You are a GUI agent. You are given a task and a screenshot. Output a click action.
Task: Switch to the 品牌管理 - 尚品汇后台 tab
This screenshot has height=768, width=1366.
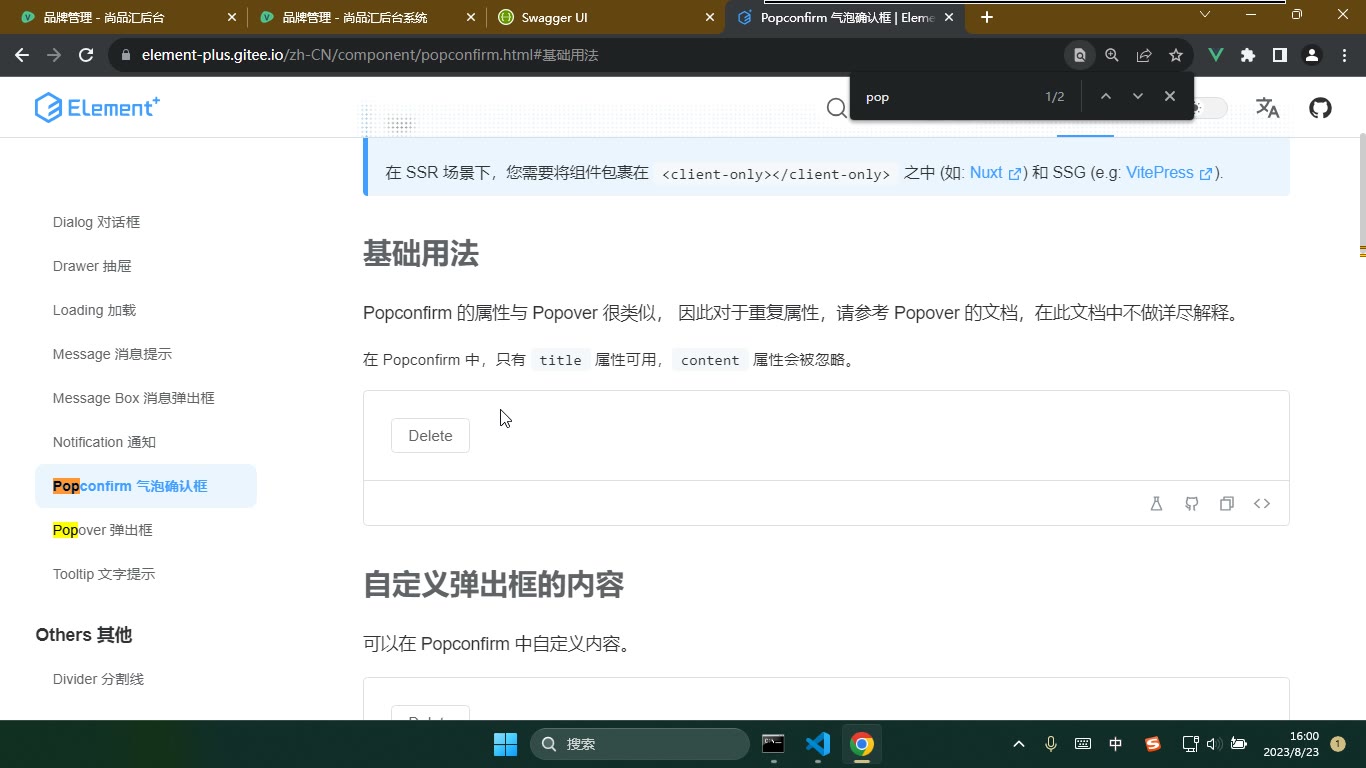[x=127, y=17]
